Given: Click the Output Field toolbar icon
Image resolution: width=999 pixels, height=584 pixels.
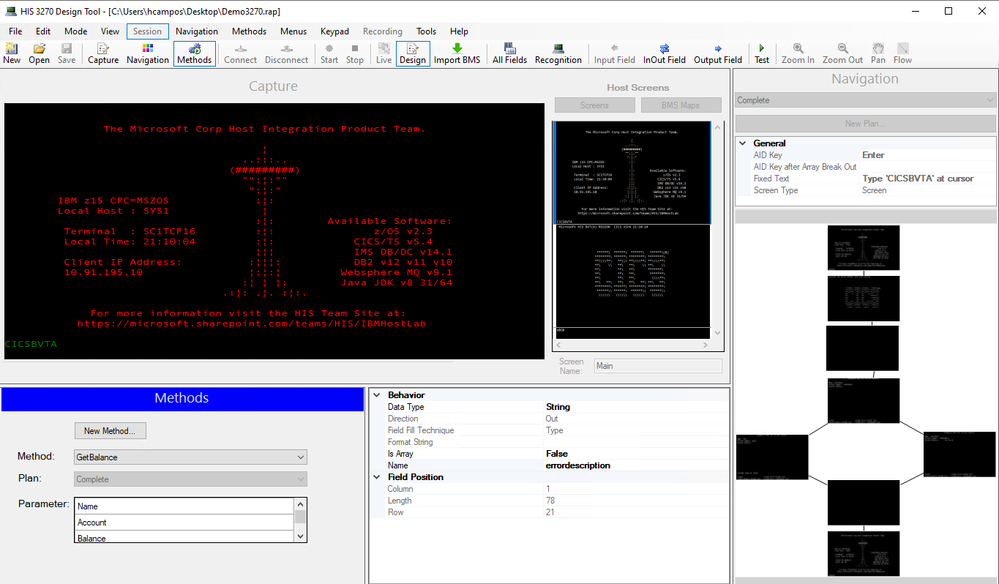Looking at the screenshot, I should click(718, 53).
